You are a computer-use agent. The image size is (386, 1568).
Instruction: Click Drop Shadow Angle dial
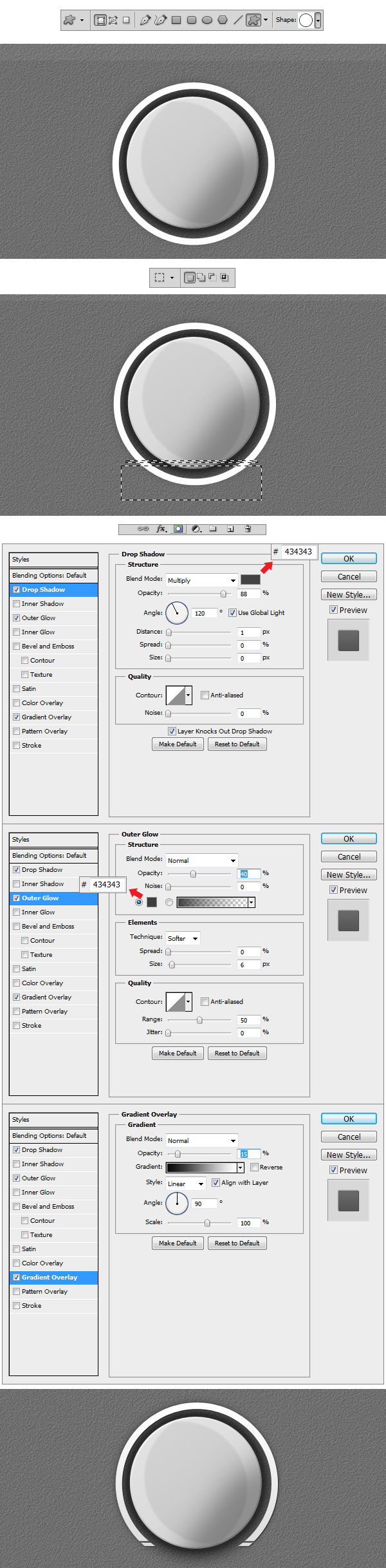pos(177,613)
